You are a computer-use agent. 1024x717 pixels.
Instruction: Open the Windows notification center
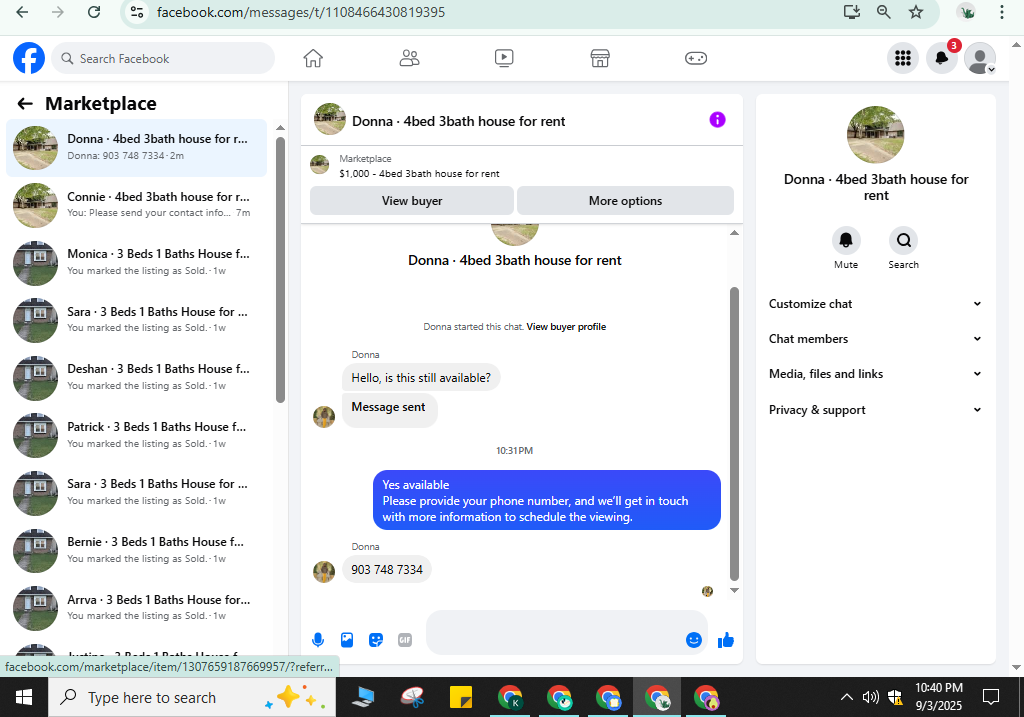[x=991, y=697]
